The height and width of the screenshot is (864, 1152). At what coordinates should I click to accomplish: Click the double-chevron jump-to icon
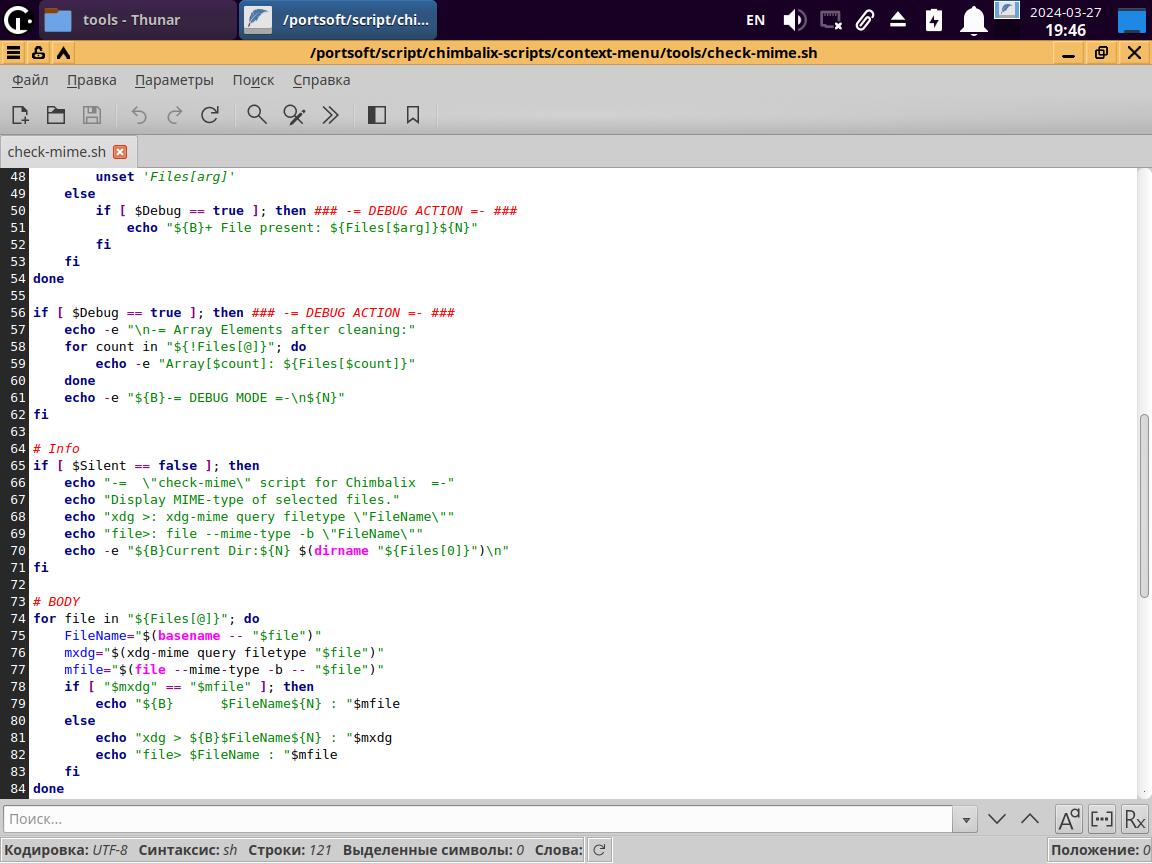pos(330,115)
